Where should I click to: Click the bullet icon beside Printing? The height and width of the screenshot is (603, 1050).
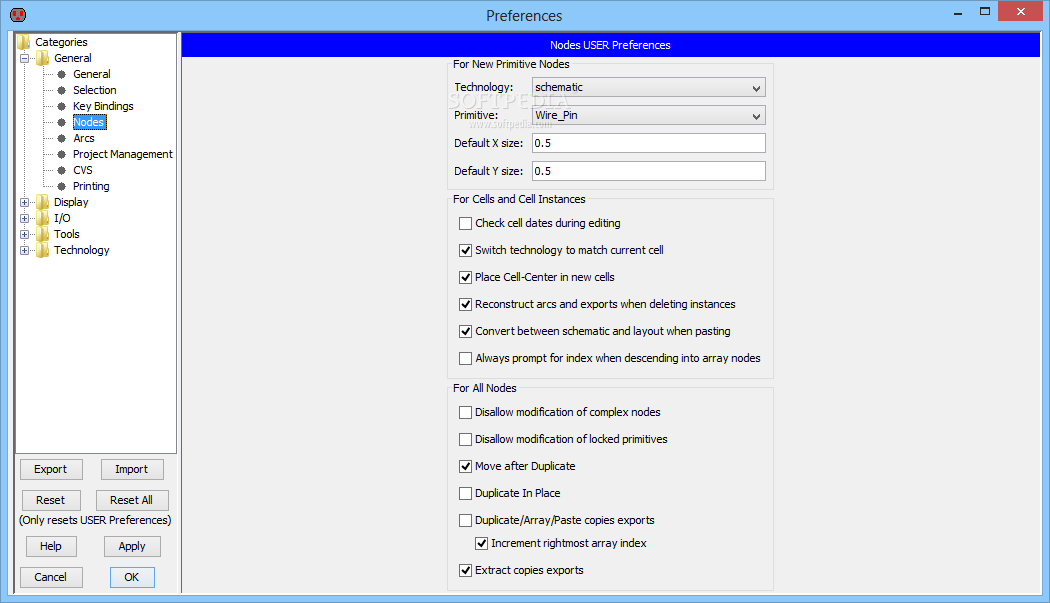click(x=62, y=186)
